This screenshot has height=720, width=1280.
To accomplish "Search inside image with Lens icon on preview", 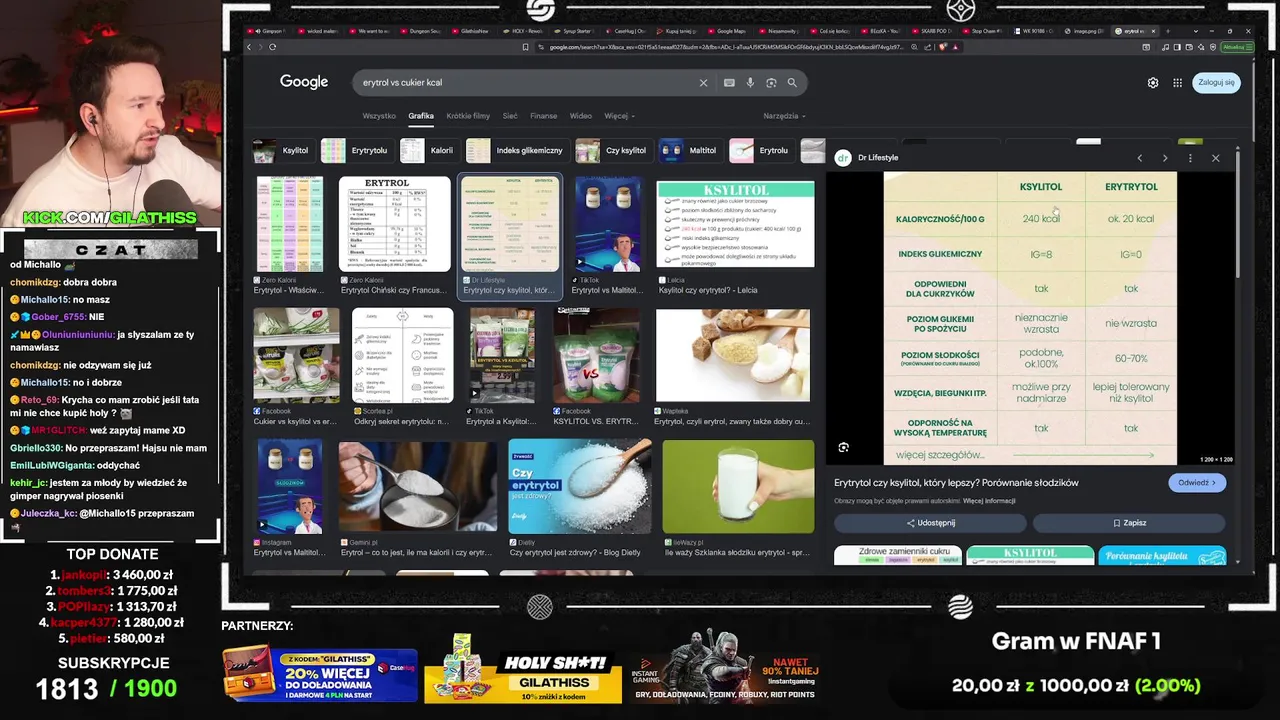I will coord(844,448).
